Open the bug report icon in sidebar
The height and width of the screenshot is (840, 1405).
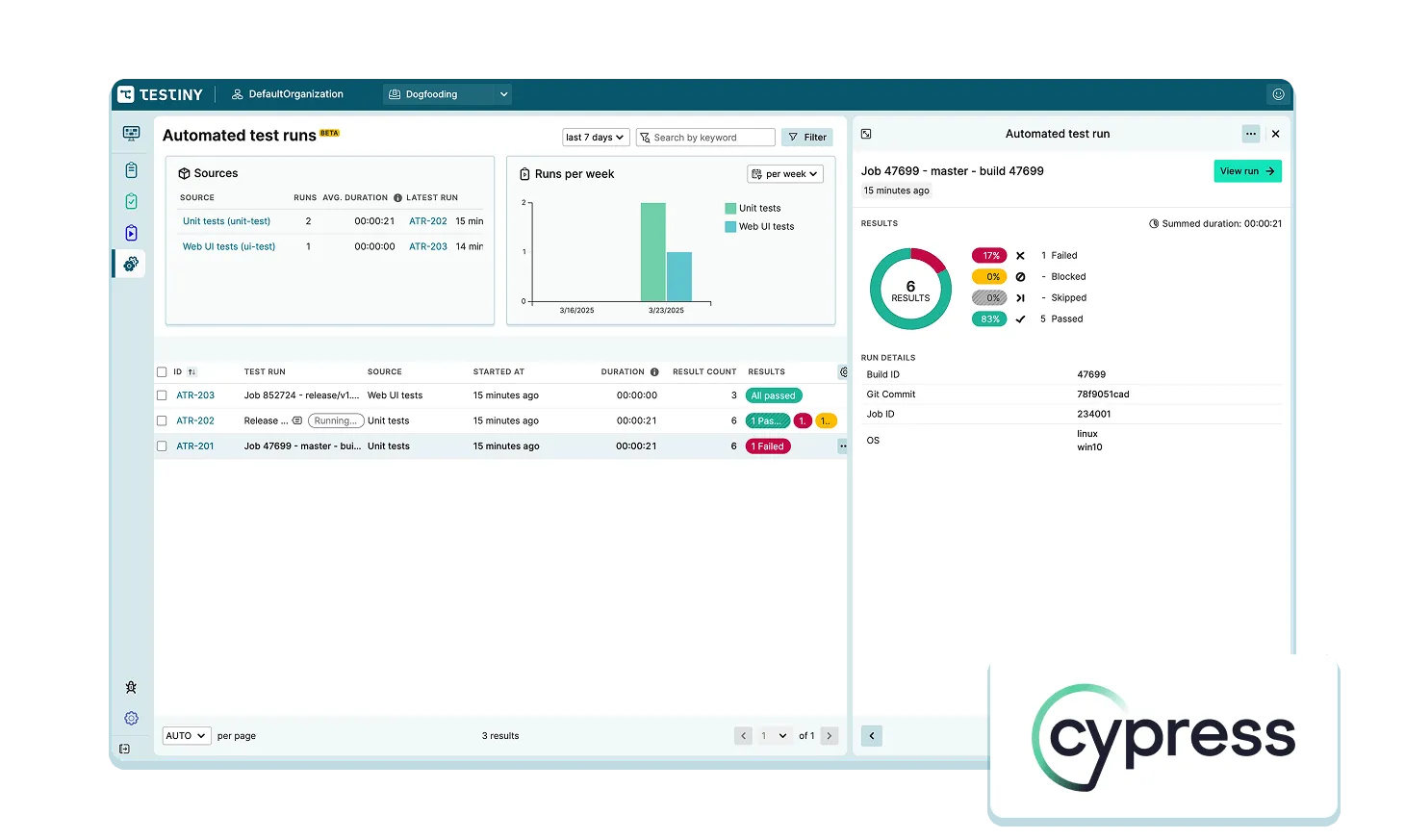pyautogui.click(x=132, y=687)
